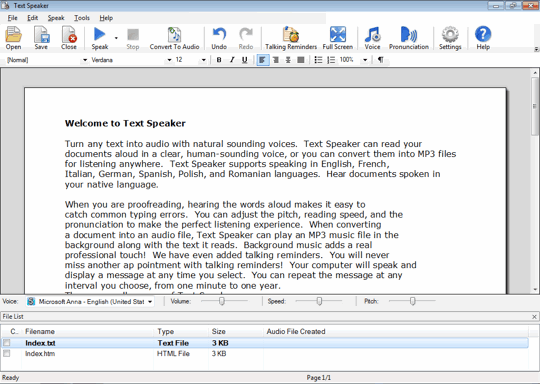This screenshot has width=540, height=384.
Task: Toggle bold formatting button
Action: 219,60
